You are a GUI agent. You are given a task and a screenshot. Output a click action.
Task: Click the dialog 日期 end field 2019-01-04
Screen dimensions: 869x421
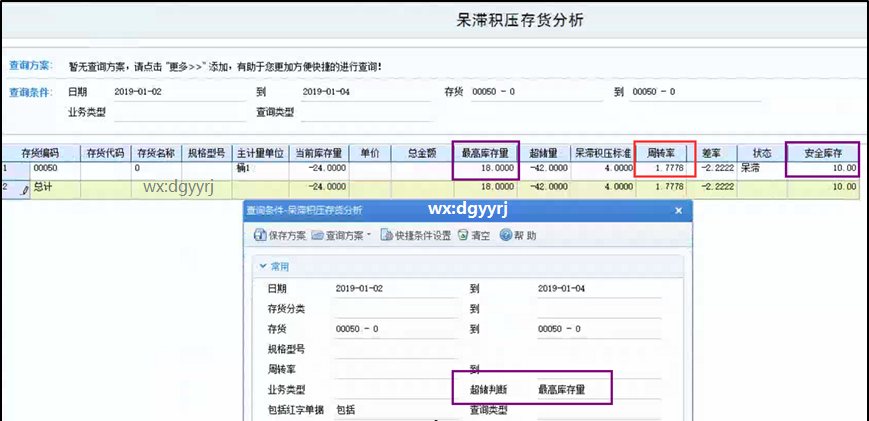(599, 289)
